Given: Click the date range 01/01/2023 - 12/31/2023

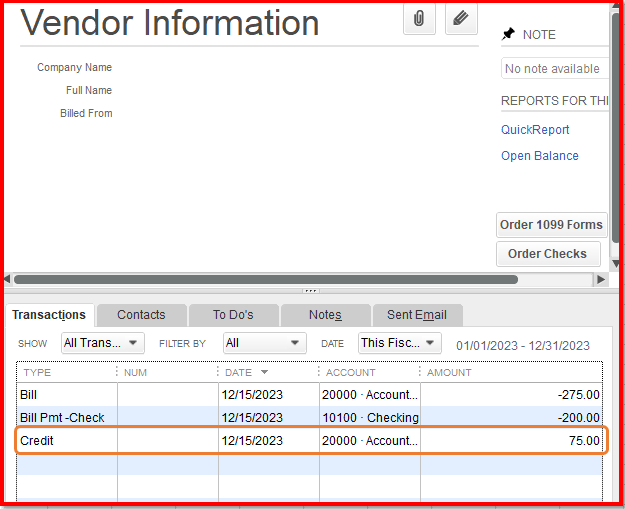Looking at the screenshot, I should coord(523,345).
